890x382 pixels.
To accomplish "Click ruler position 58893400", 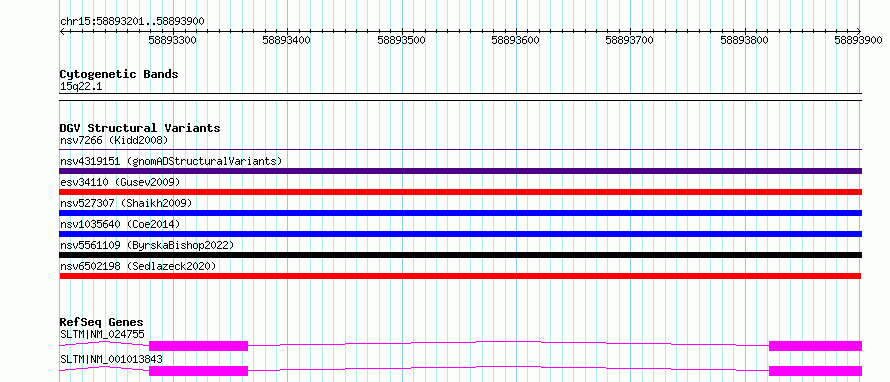I will pos(287,40).
